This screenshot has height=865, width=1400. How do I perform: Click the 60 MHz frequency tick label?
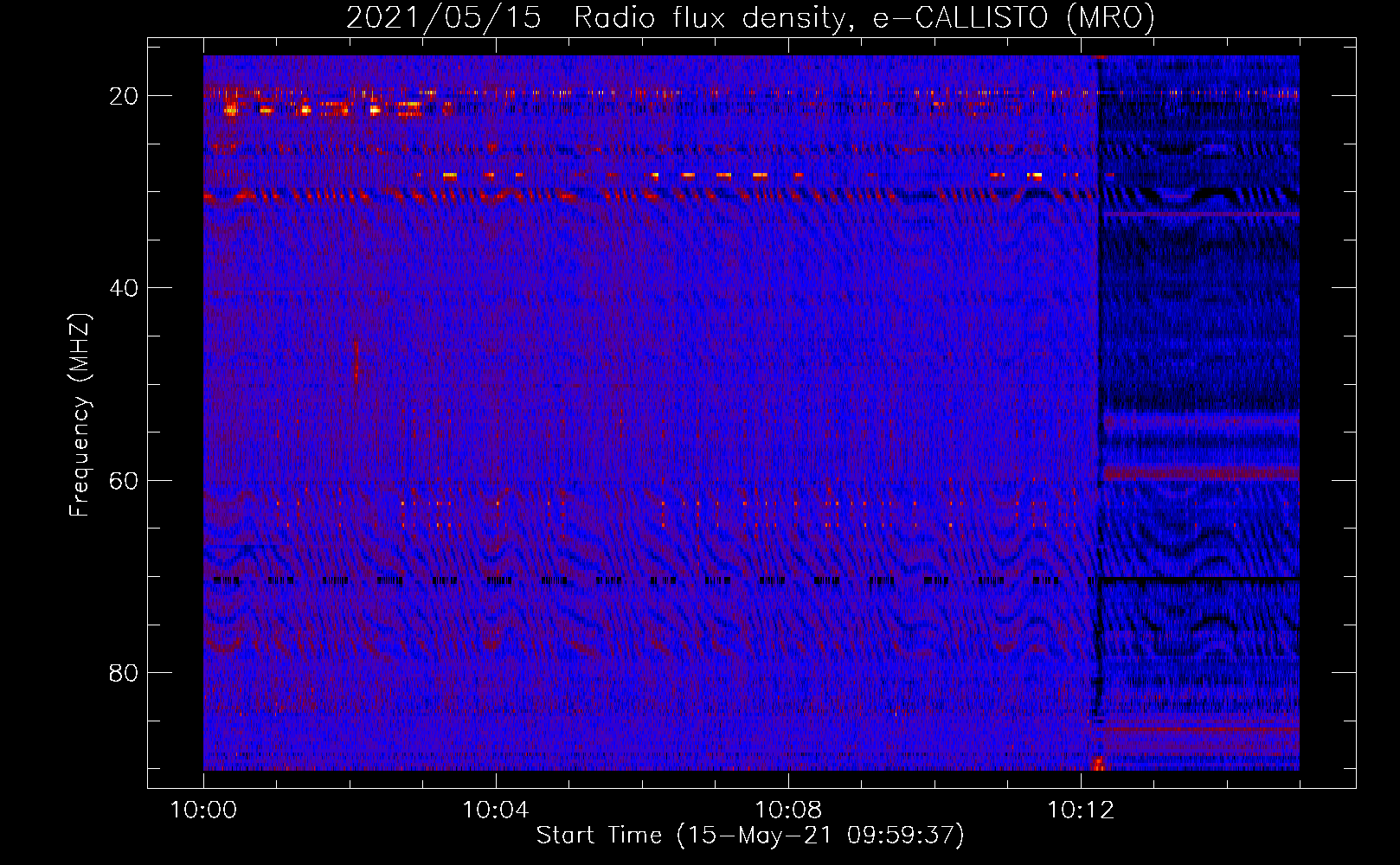[x=124, y=480]
